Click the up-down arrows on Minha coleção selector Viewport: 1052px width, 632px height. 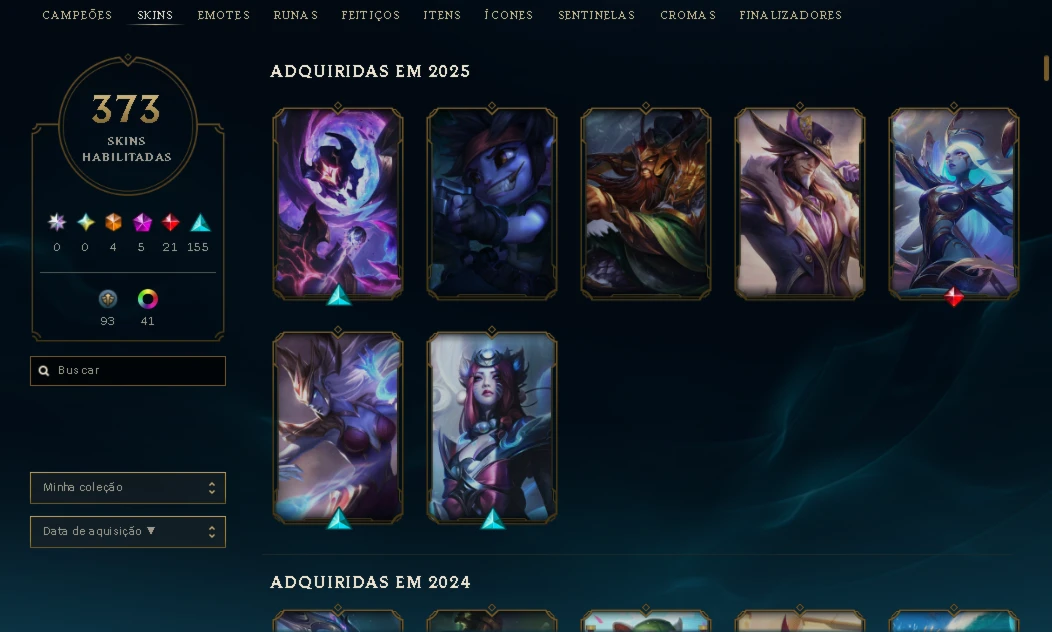(212, 488)
